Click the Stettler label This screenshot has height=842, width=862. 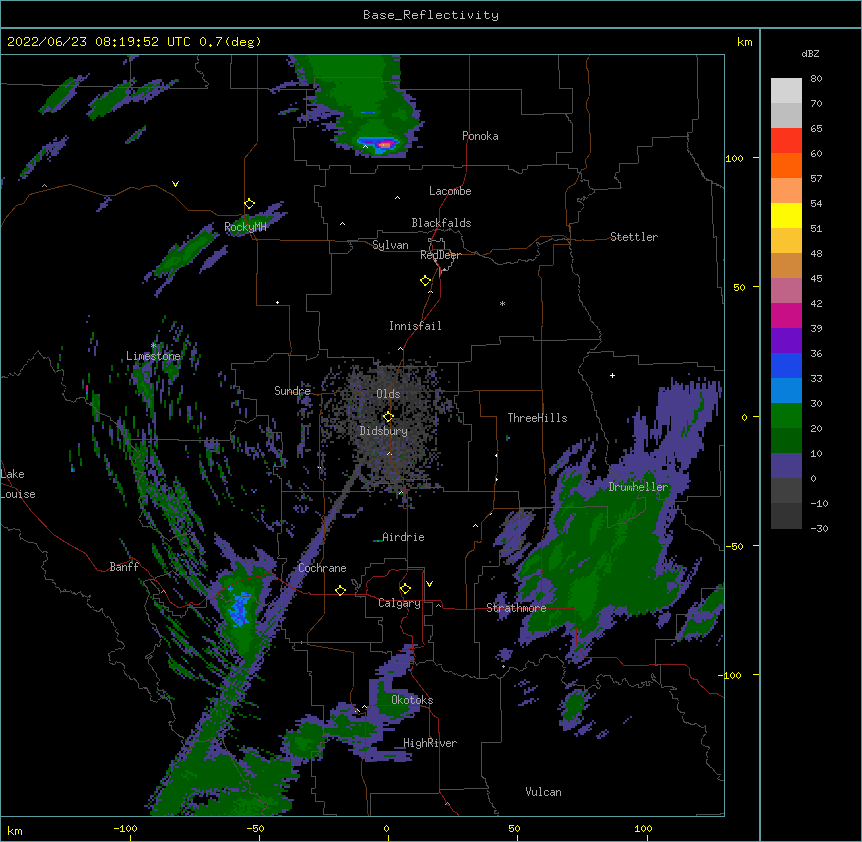pos(634,237)
